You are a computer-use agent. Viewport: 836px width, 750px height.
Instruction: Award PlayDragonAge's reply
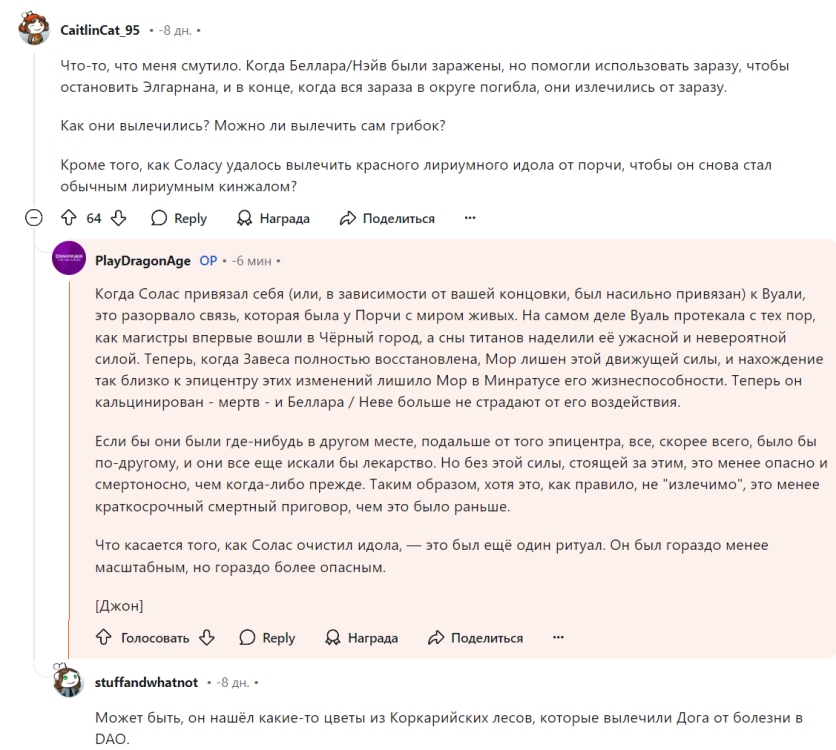tap(361, 637)
